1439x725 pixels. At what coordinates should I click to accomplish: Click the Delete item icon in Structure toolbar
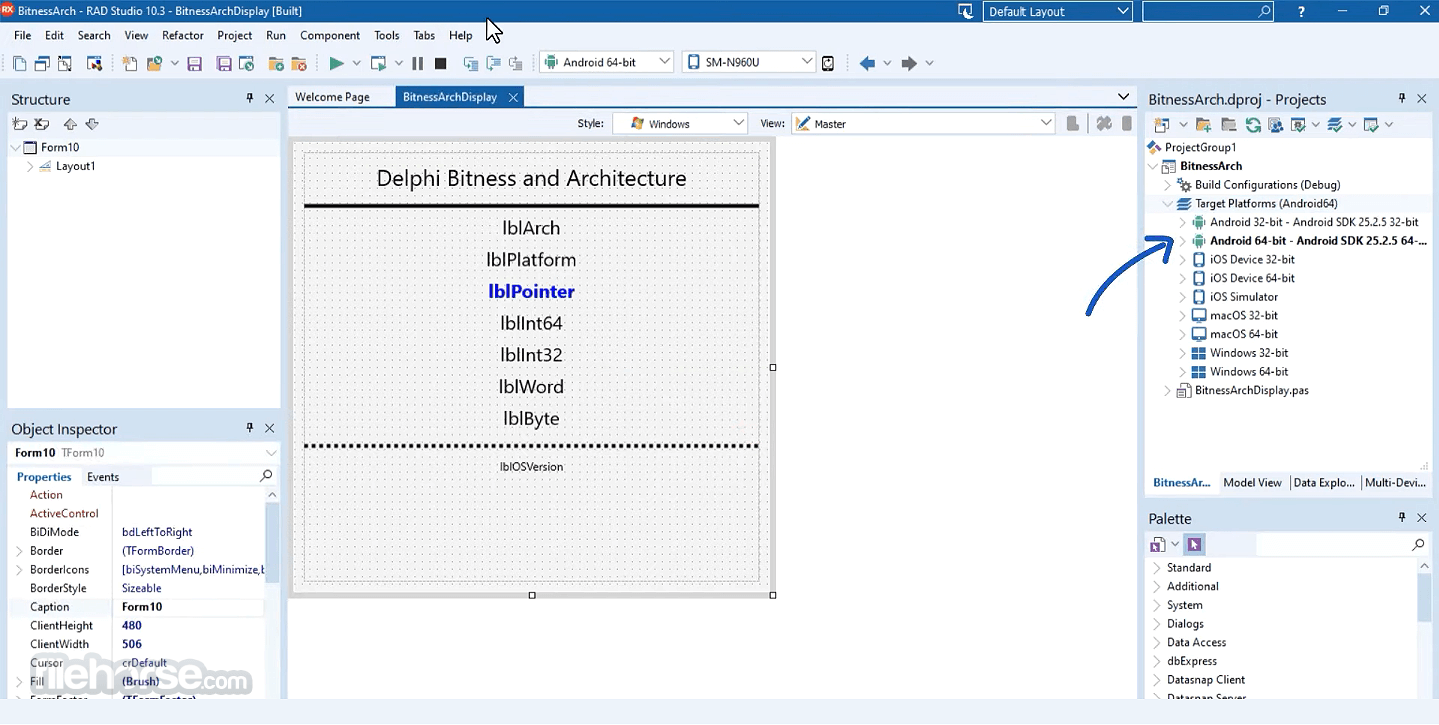[x=42, y=124]
